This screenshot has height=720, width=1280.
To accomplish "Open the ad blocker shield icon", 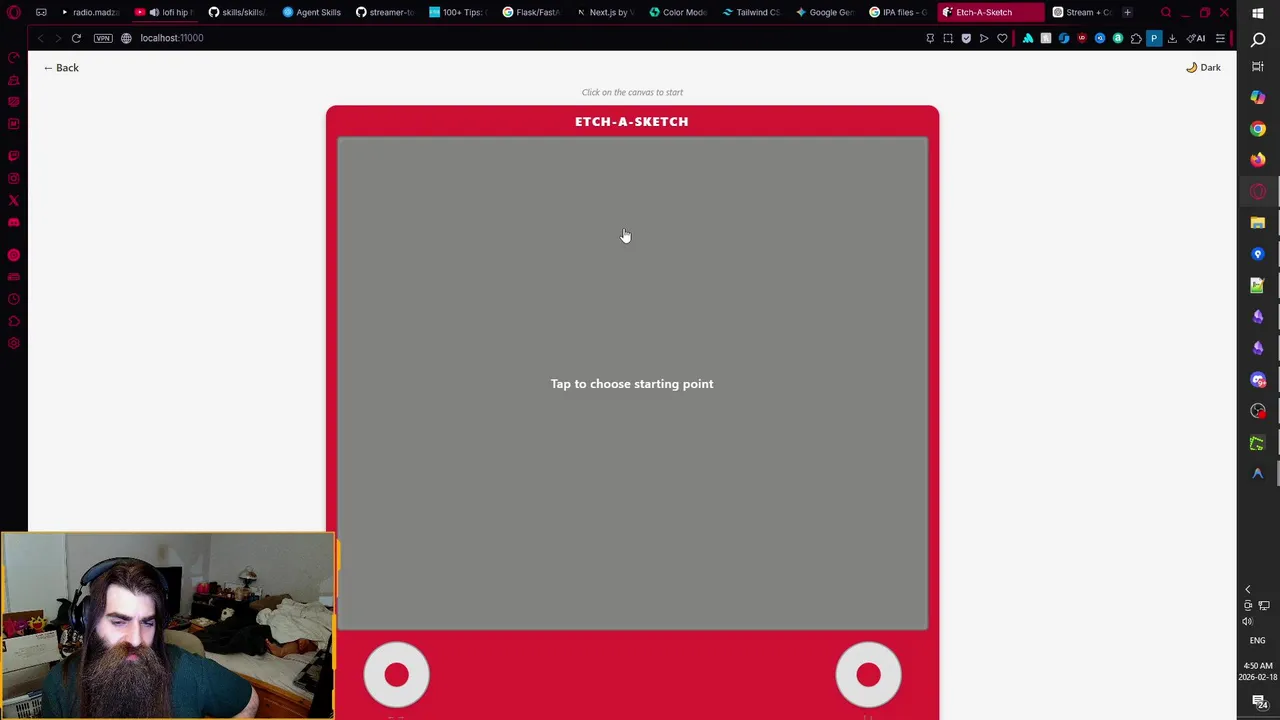I will (x=966, y=38).
